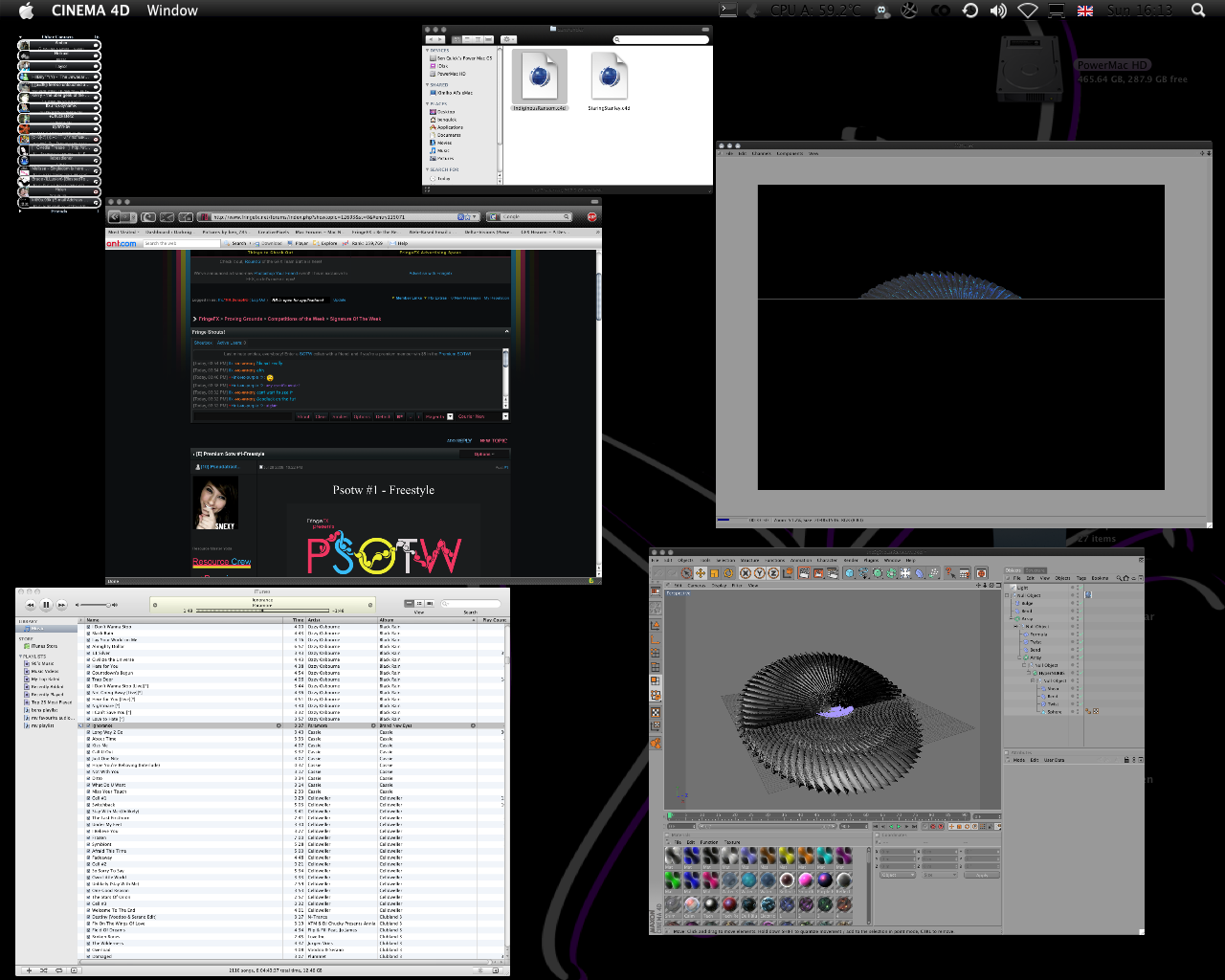Click the Render in Picture Viewer icon

pyautogui.click(x=818, y=573)
